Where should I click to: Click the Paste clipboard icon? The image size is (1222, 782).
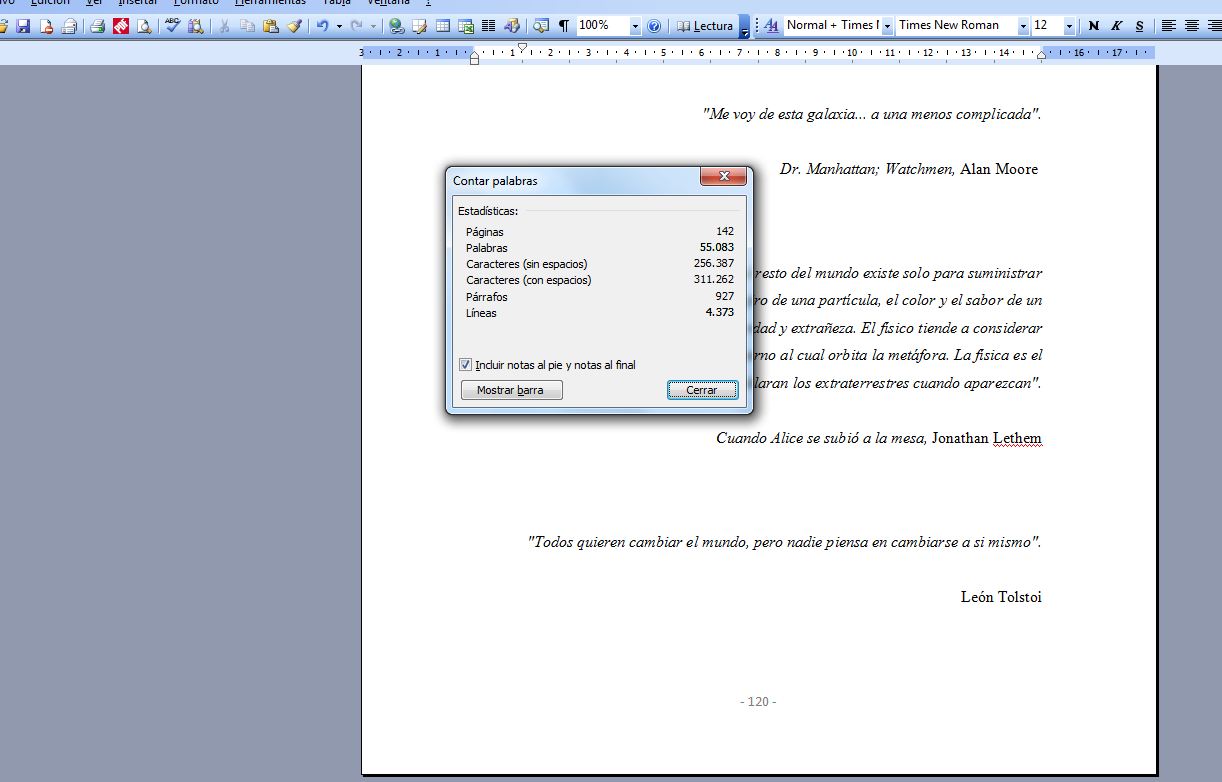coord(271,26)
